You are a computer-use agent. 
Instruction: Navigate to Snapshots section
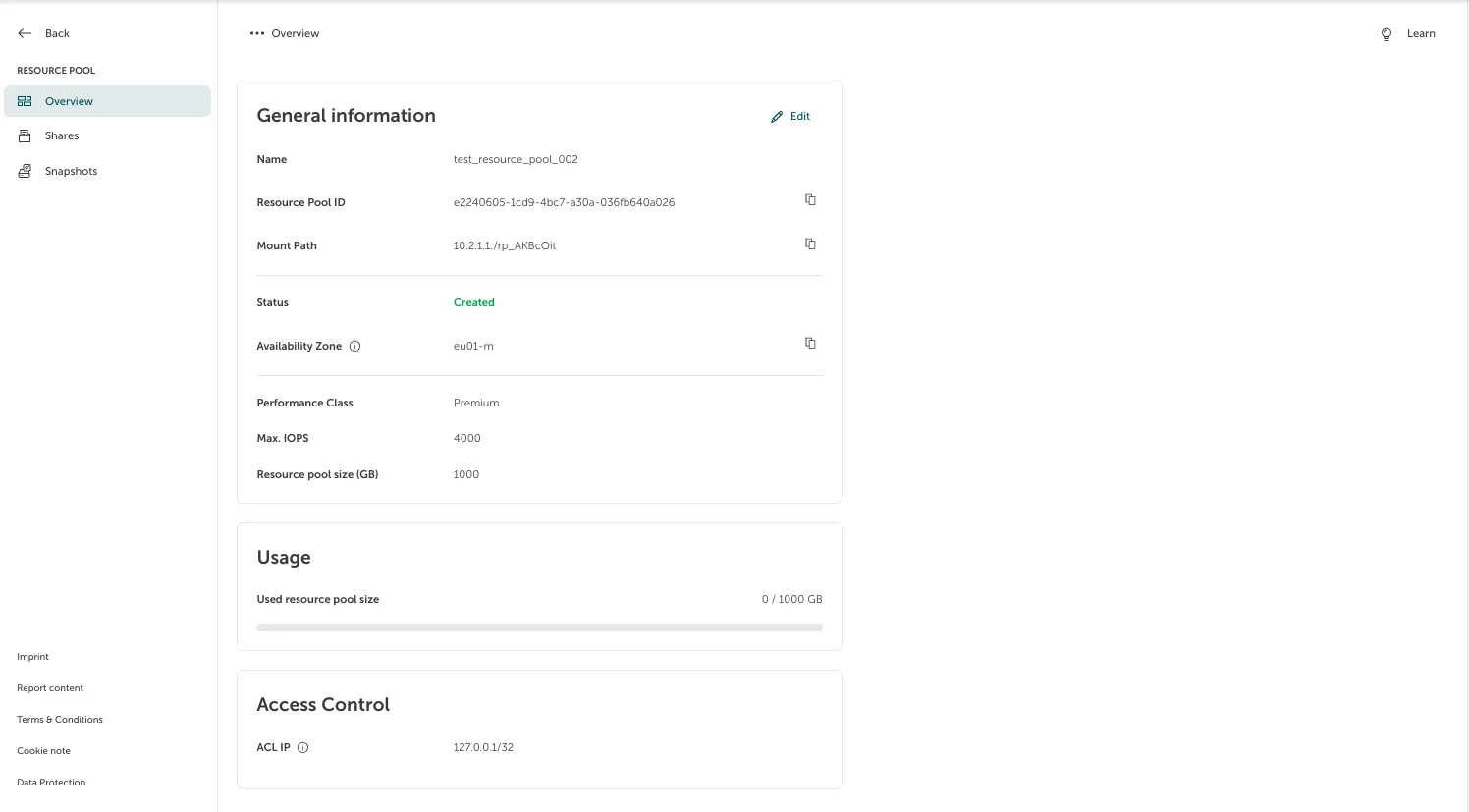[x=71, y=172]
